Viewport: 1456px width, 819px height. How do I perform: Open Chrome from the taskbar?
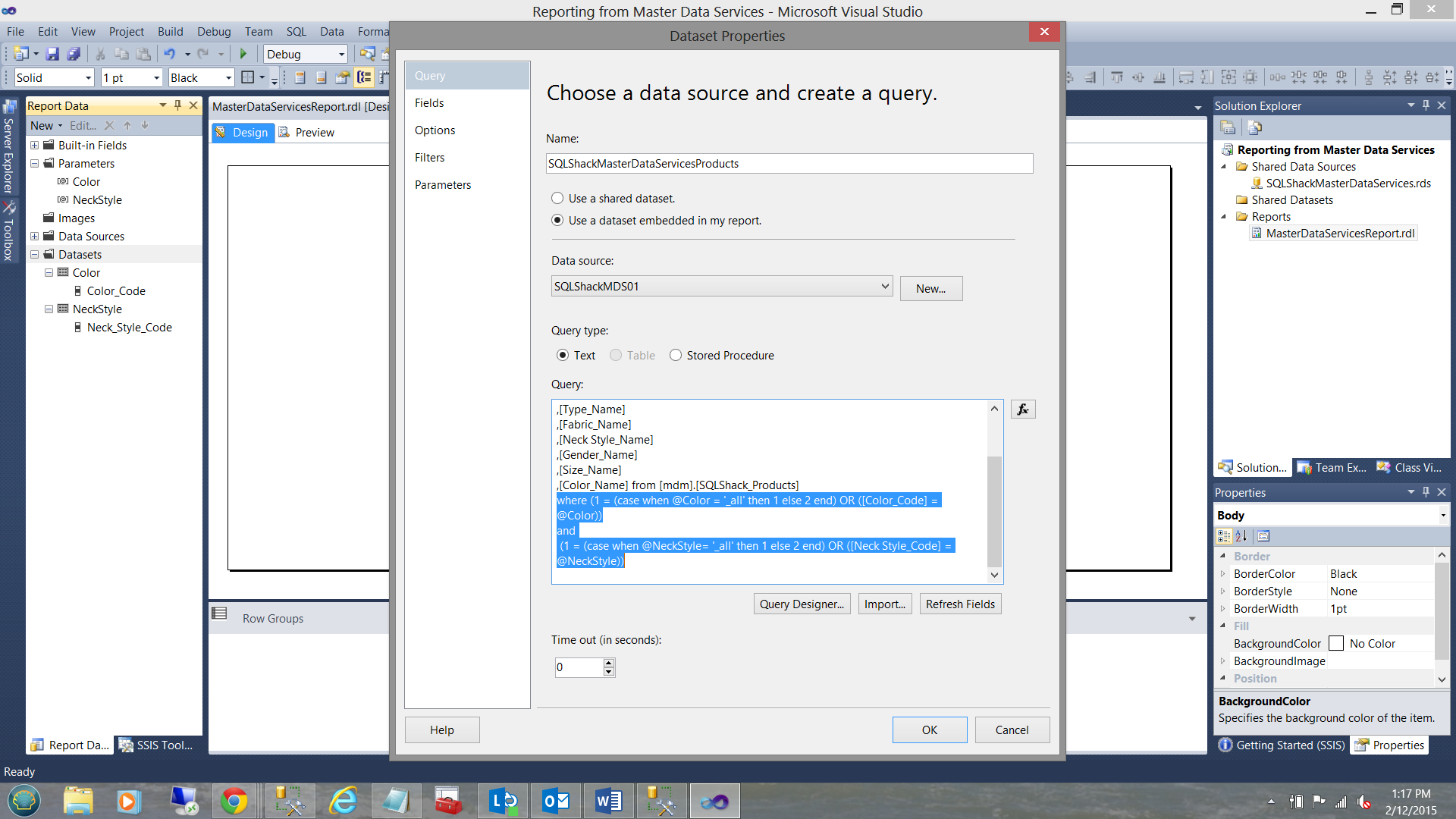tap(234, 801)
